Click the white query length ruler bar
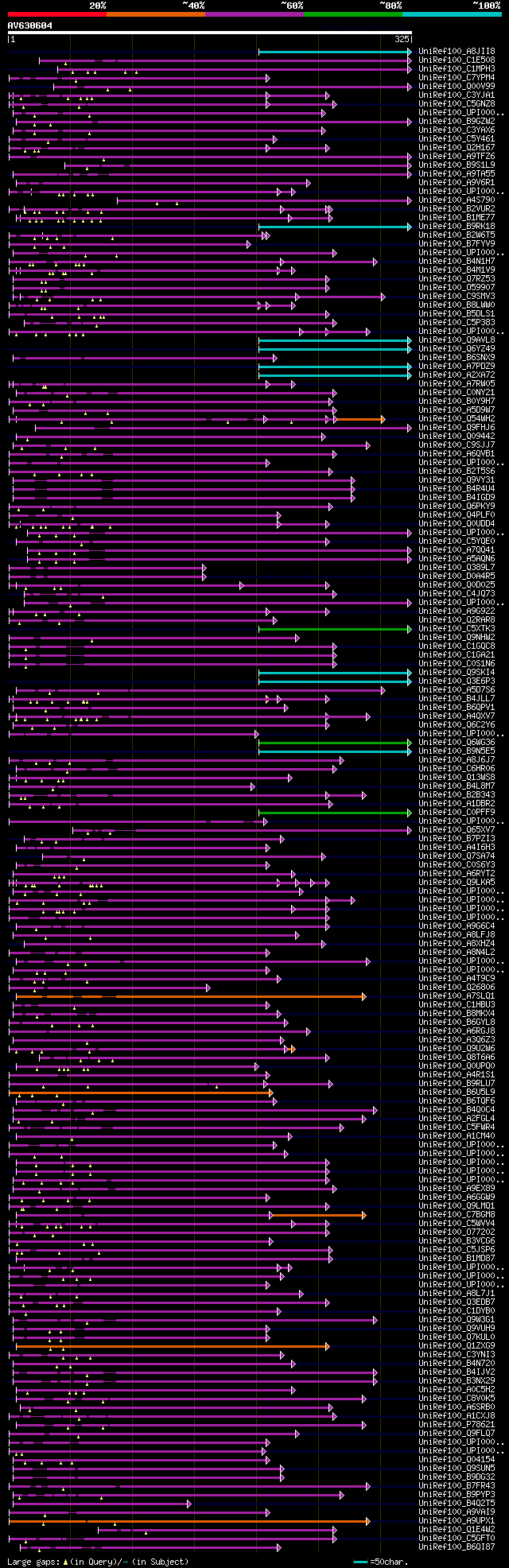The width and height of the screenshot is (509, 1568). coord(210,33)
